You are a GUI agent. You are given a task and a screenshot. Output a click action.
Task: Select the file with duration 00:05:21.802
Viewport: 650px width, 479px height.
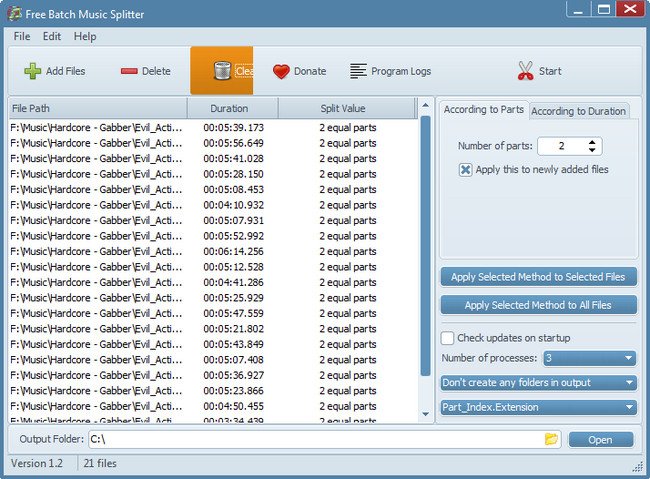[x=213, y=329]
